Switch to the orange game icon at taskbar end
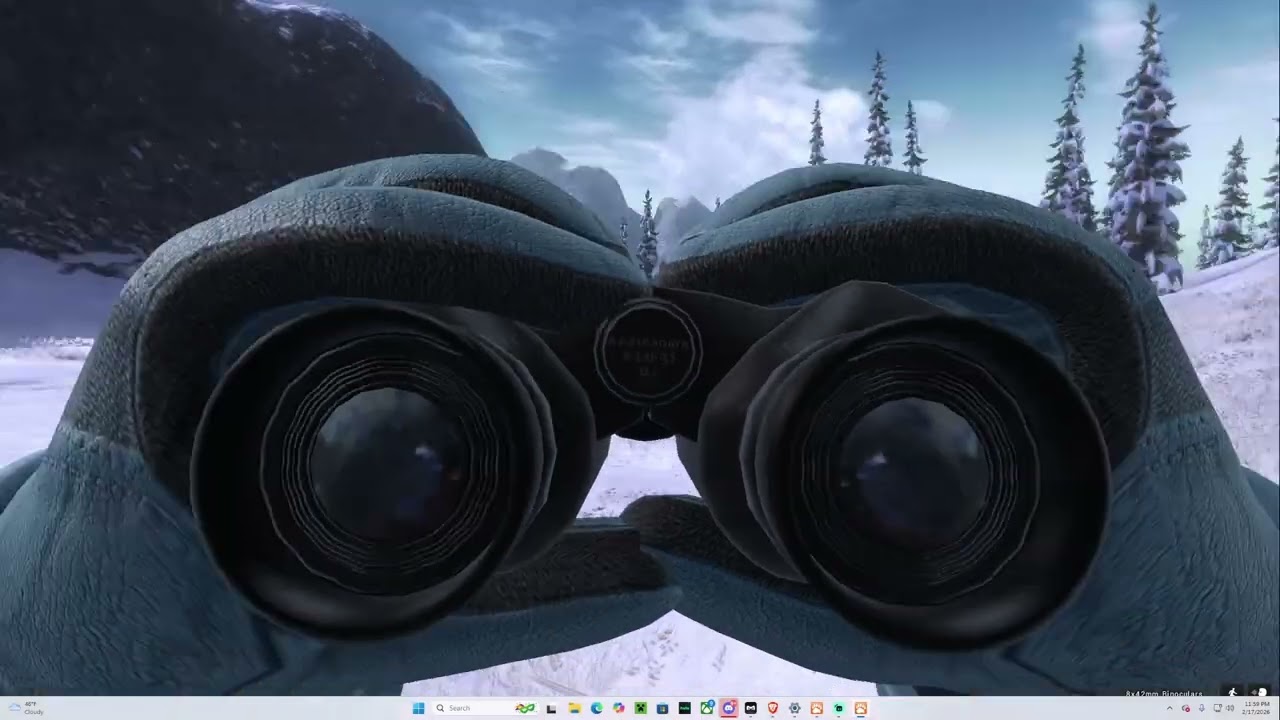Image resolution: width=1280 pixels, height=720 pixels. coord(861,708)
